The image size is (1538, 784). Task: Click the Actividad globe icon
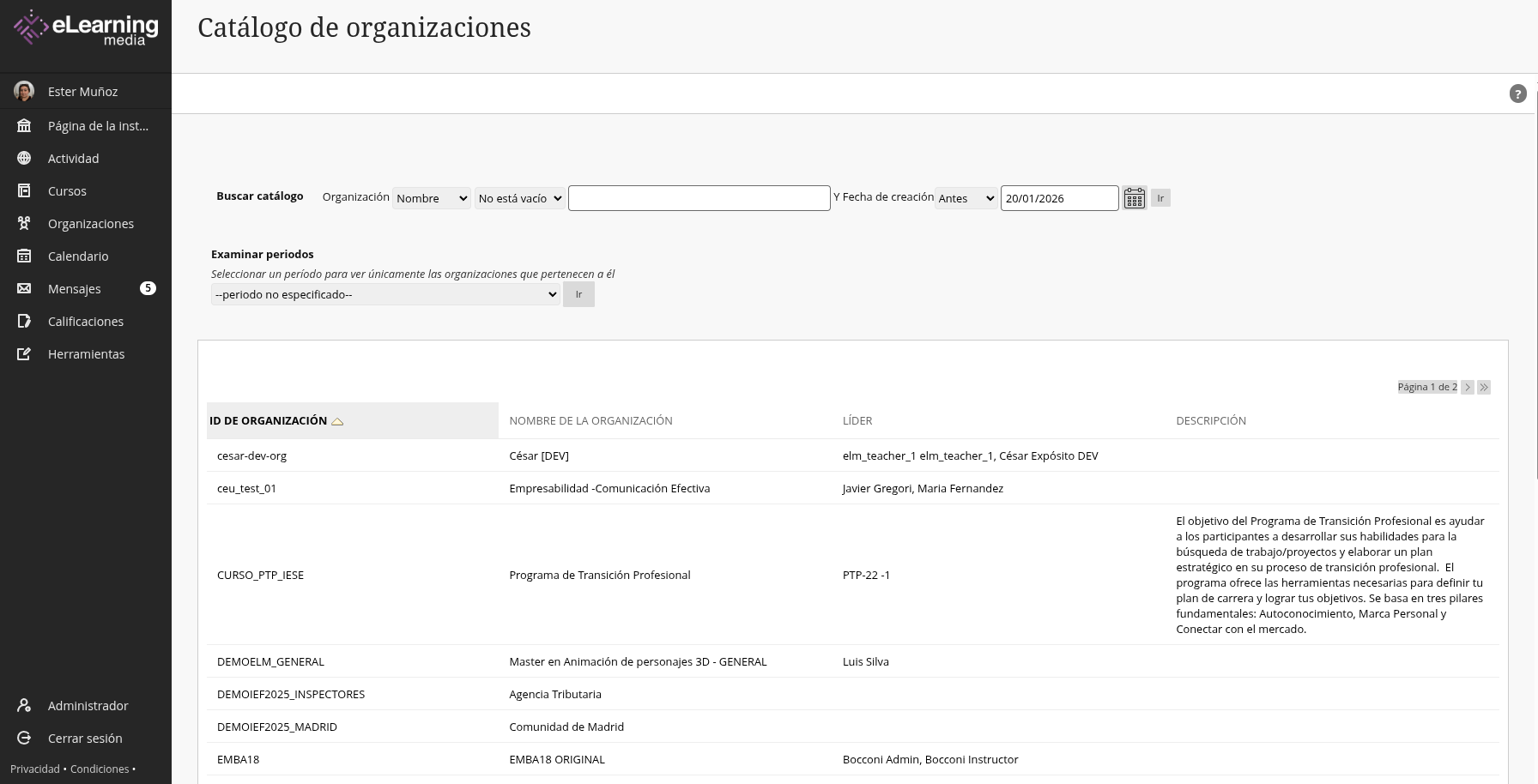[24, 158]
